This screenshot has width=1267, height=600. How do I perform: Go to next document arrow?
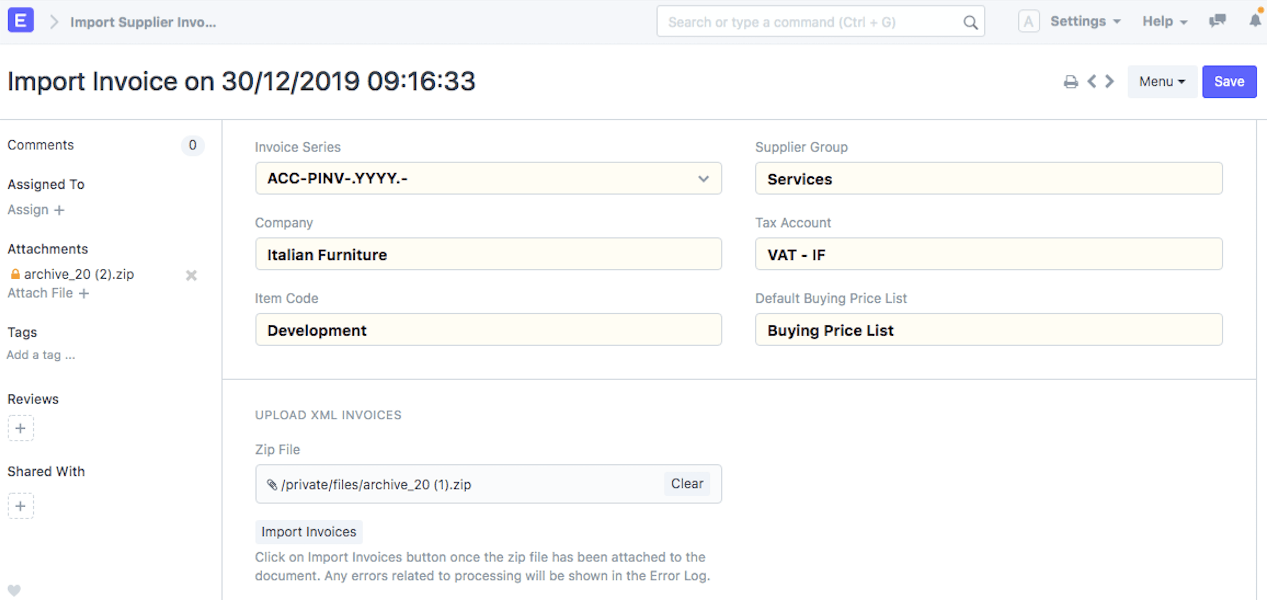tap(1109, 81)
